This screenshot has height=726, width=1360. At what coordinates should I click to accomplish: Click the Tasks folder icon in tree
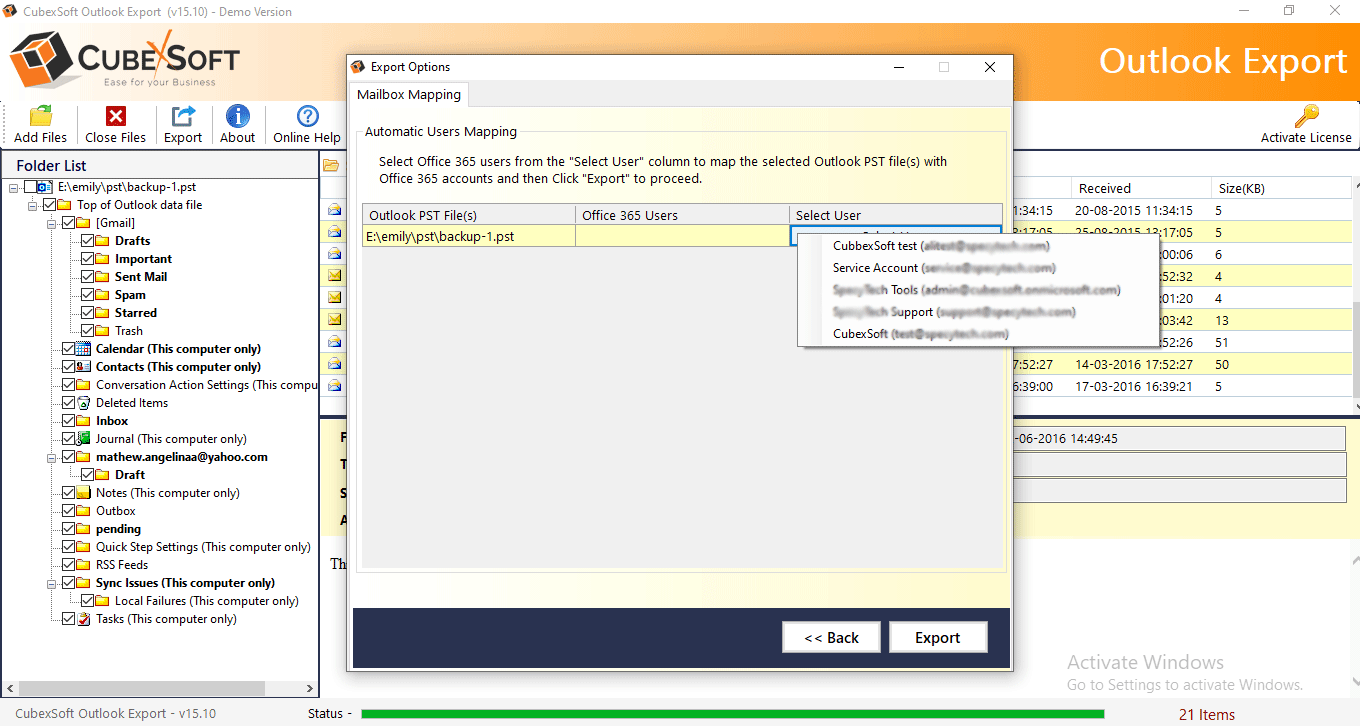click(x=85, y=619)
